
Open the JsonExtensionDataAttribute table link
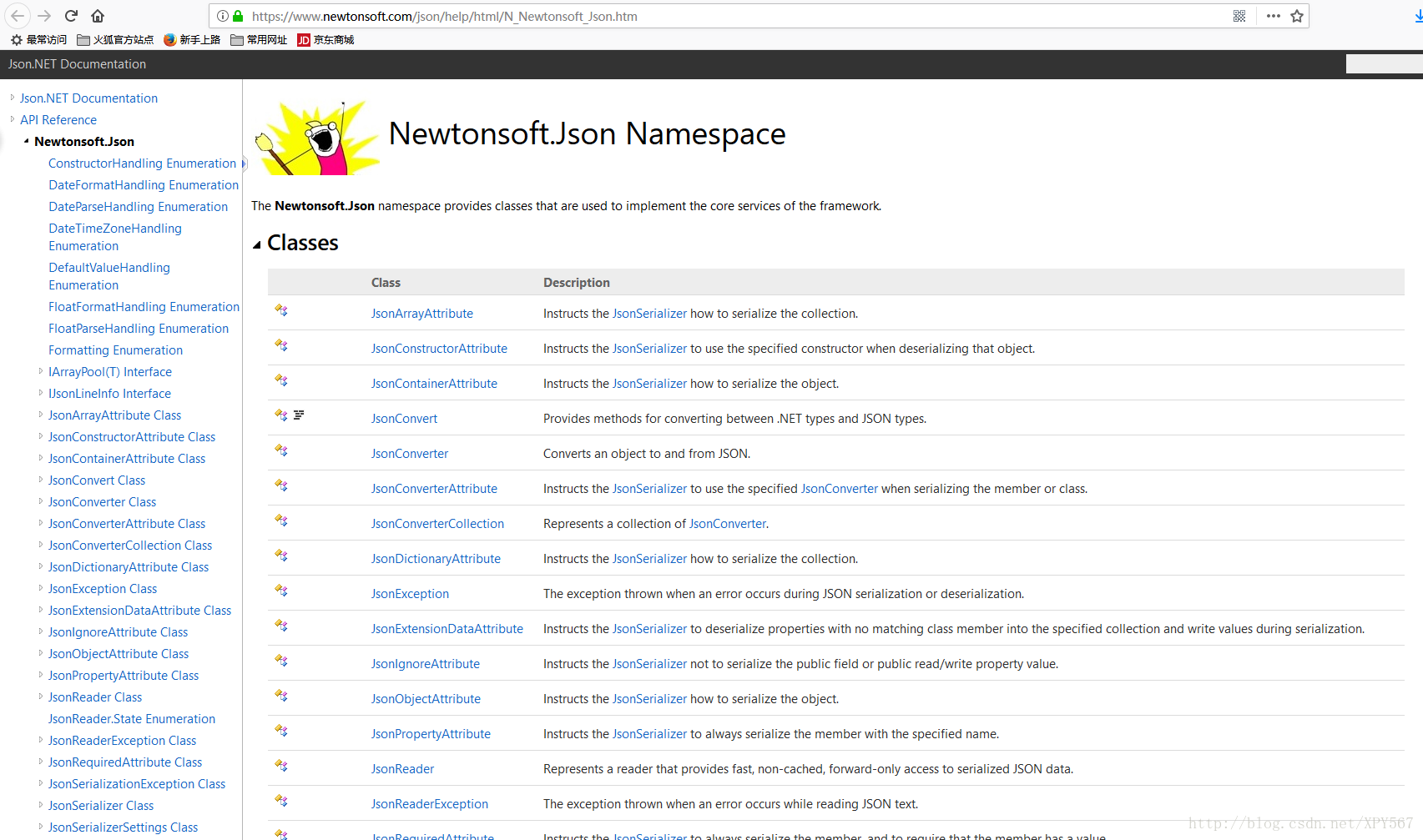[x=447, y=629]
